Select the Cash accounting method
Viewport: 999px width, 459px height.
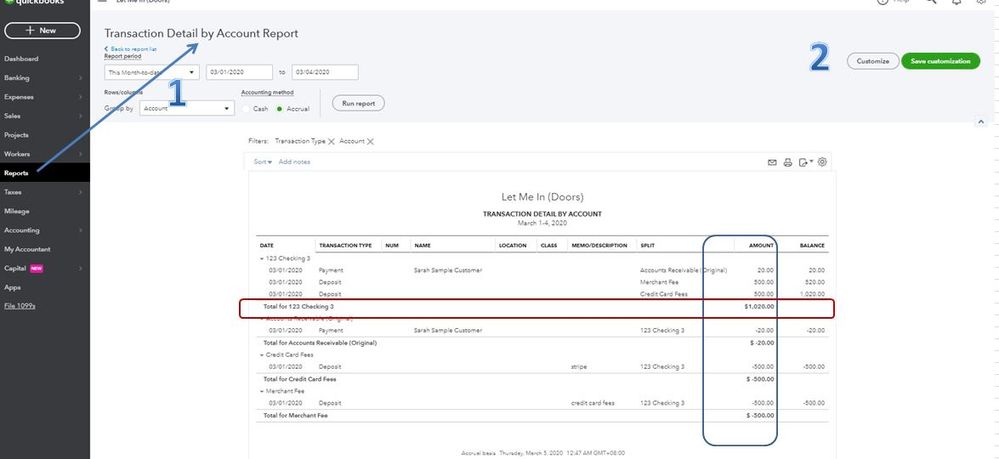click(x=246, y=108)
